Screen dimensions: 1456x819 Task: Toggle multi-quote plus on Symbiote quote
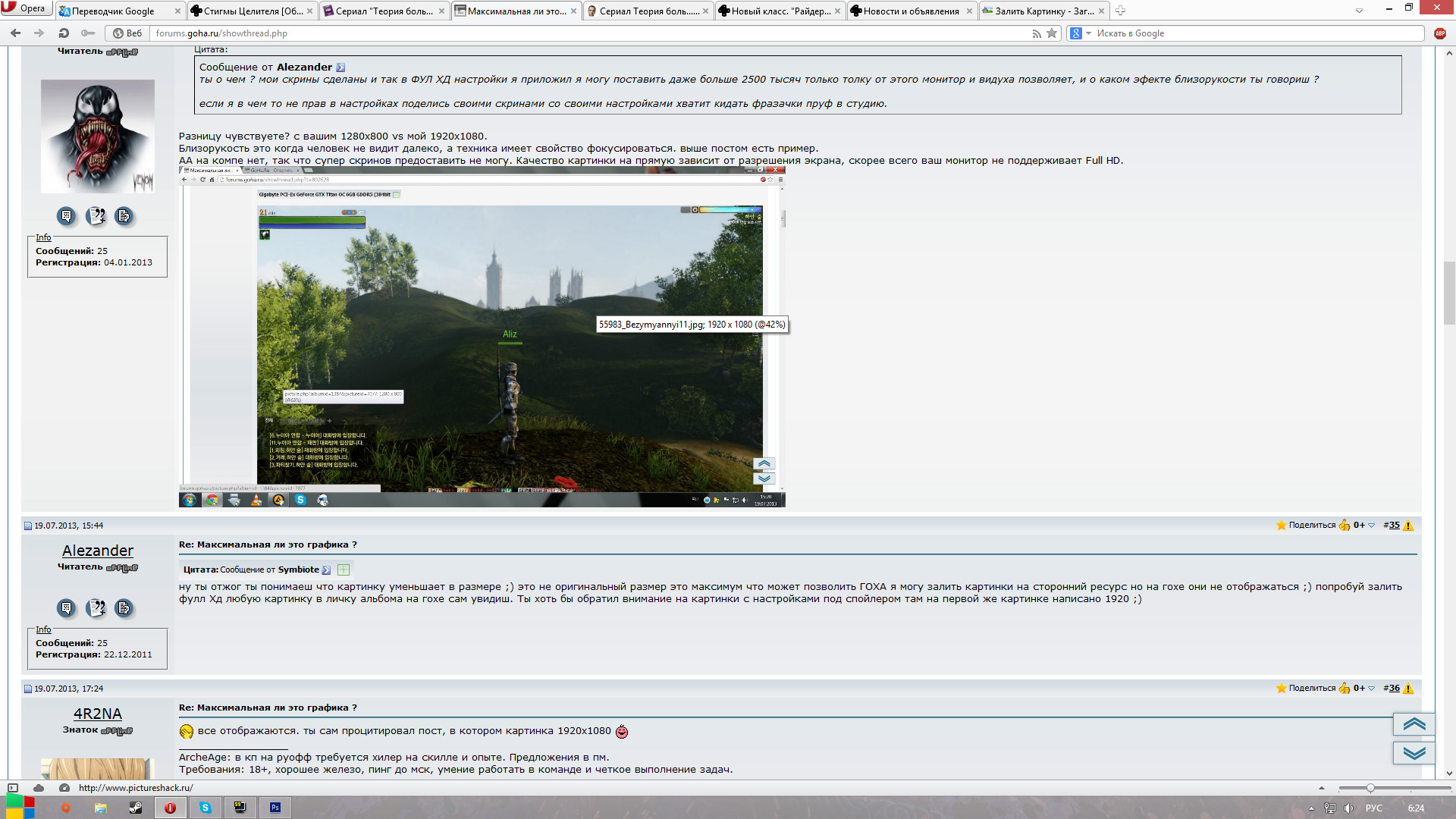coord(344,570)
